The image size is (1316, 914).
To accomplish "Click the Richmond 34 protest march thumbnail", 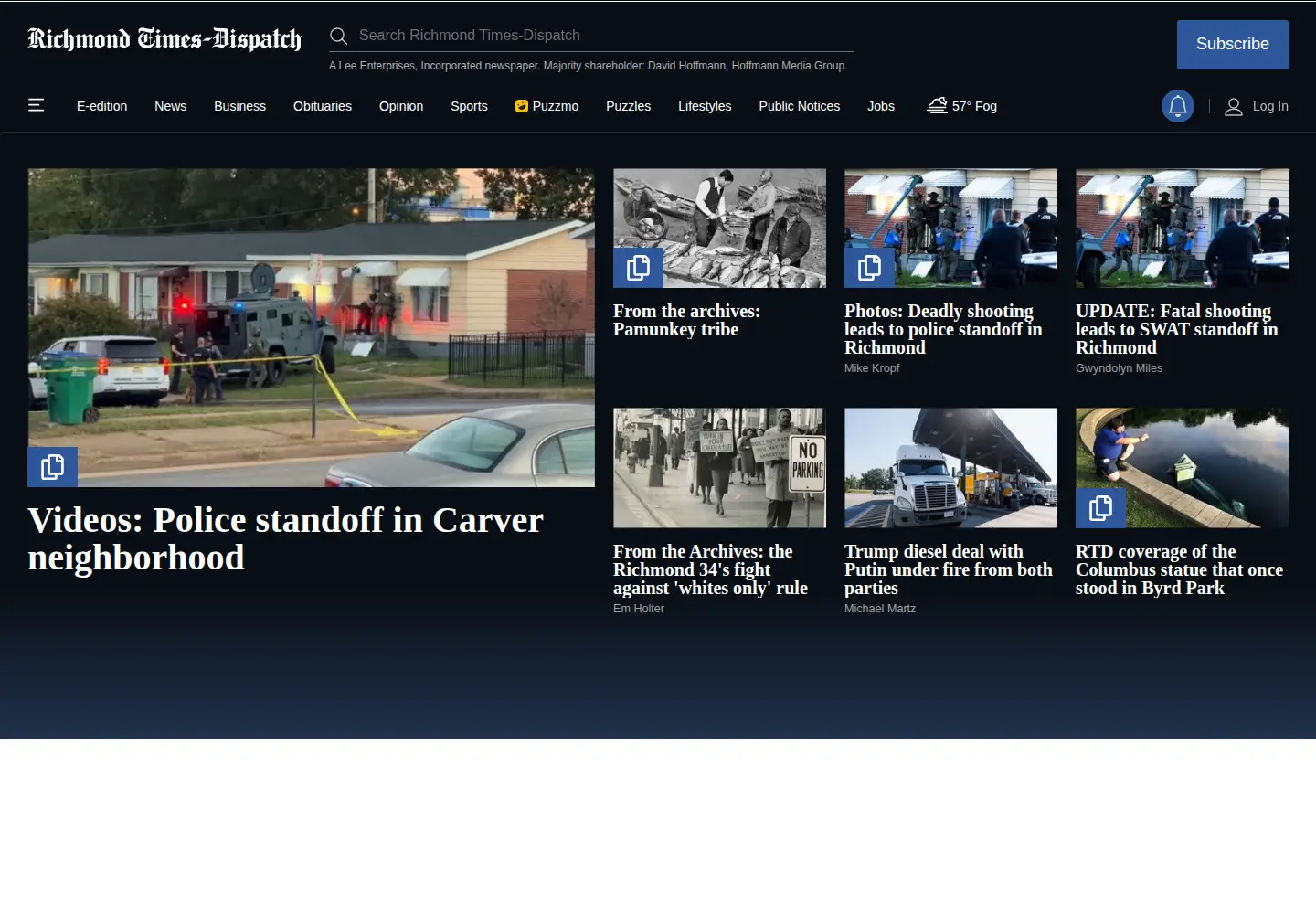I will click(720, 468).
